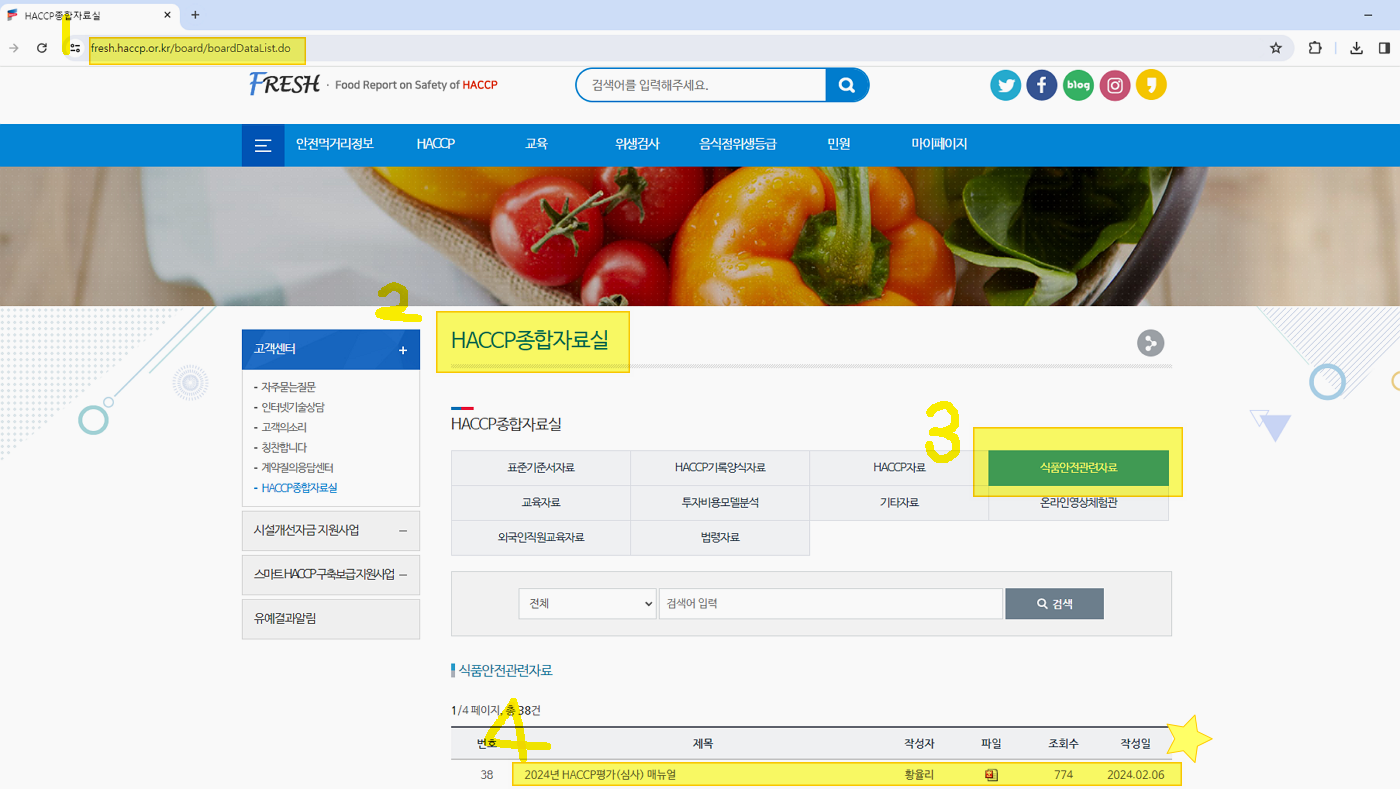The height and width of the screenshot is (789, 1400).
Task: Open the 자주묻는질문 sidebar link
Action: coord(289,387)
